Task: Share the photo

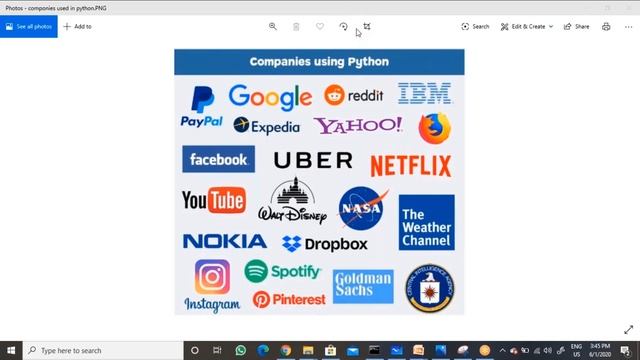Action: pos(576,27)
